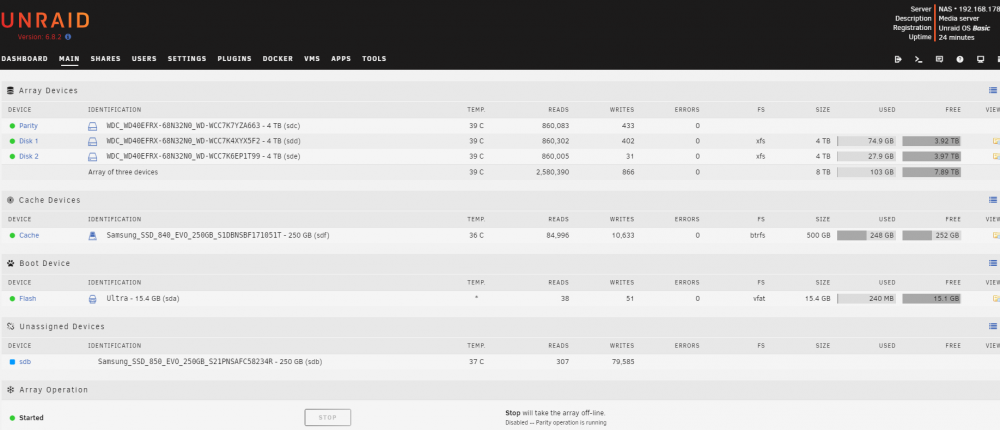Open the Settings menu
This screenshot has width=1000, height=430.
point(187,59)
